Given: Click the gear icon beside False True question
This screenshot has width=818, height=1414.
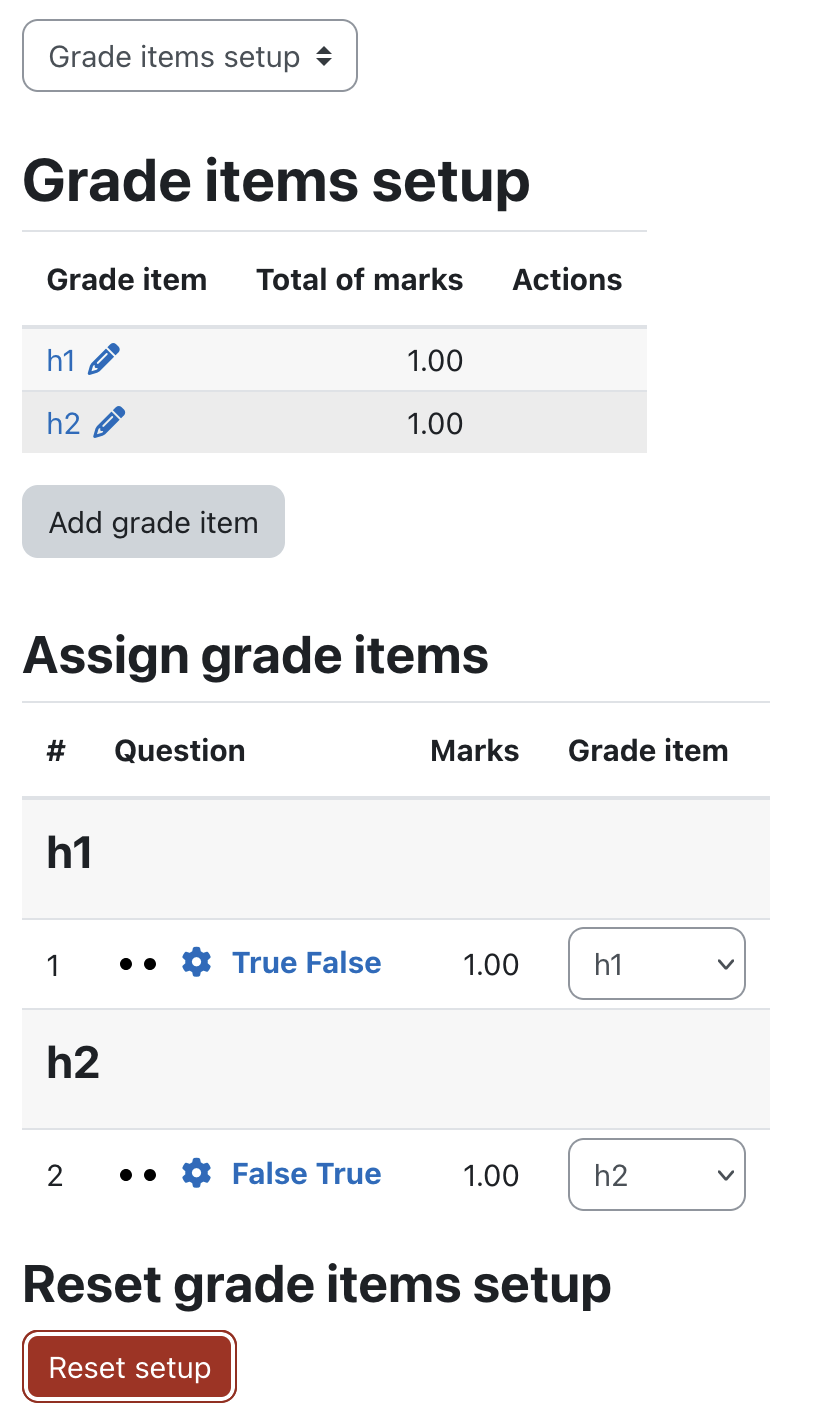Looking at the screenshot, I should (x=197, y=1173).
